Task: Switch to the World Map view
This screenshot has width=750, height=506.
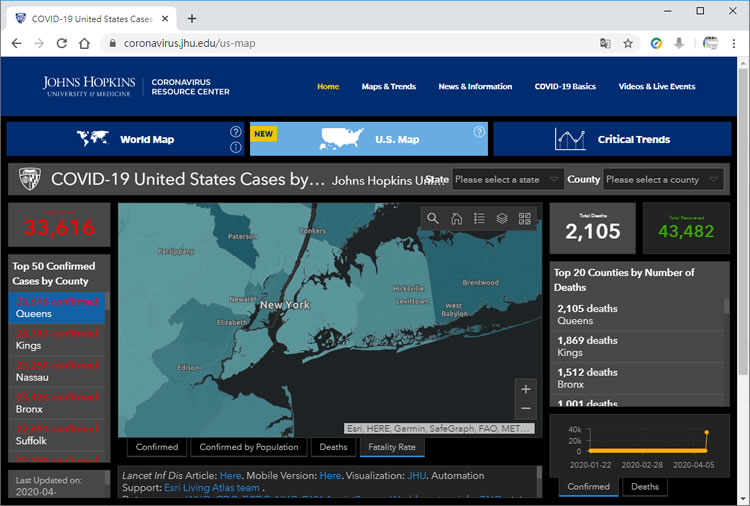Action: click(x=125, y=139)
